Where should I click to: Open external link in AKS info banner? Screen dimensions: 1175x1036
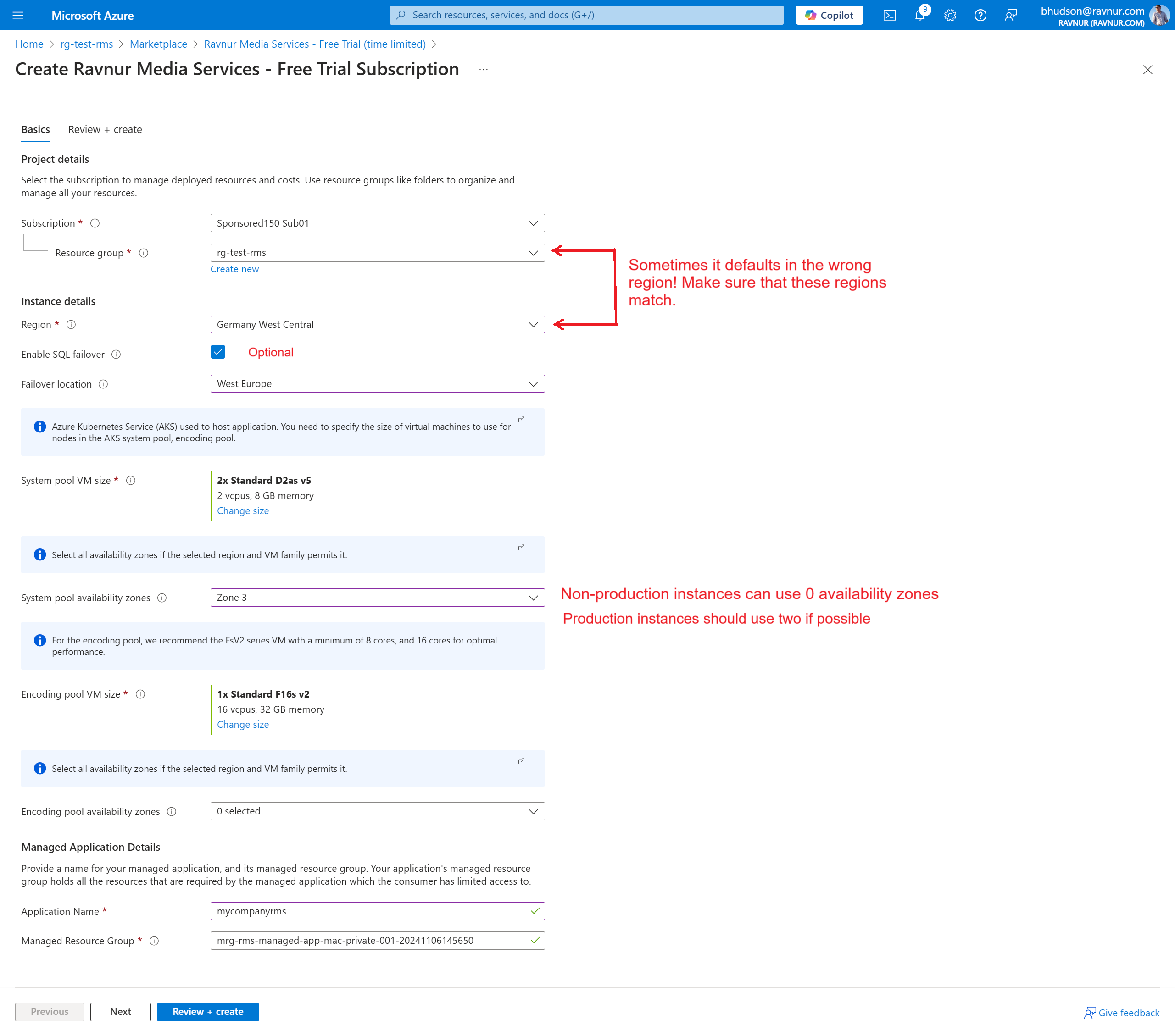pyautogui.click(x=521, y=420)
